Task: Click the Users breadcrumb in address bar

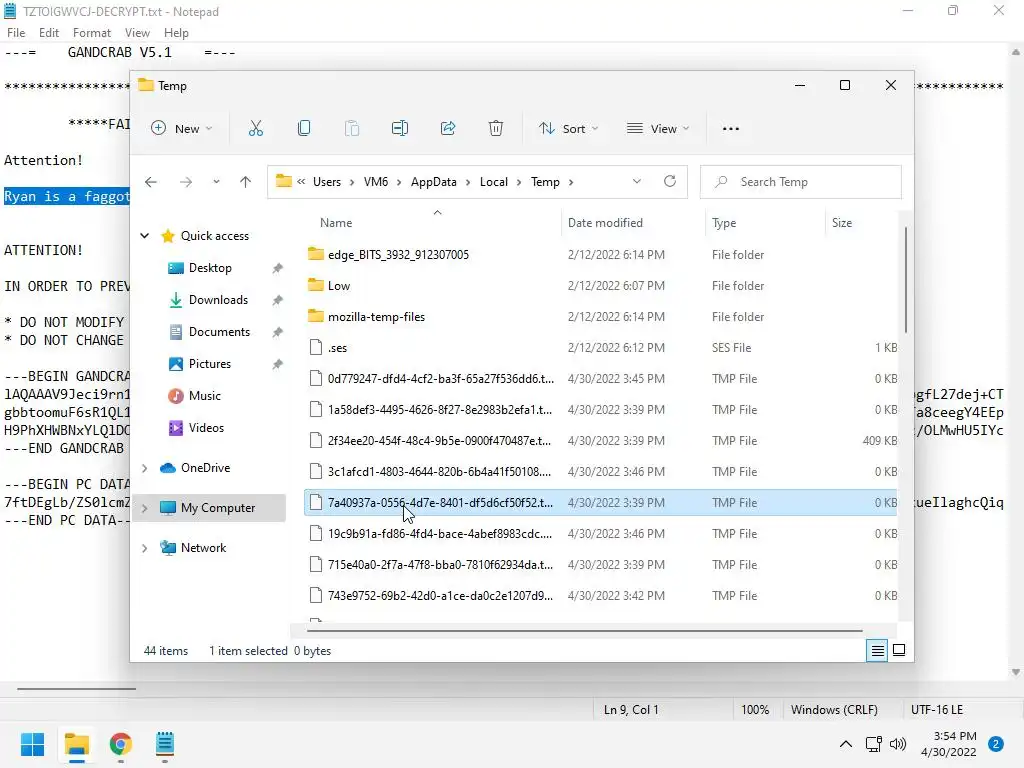Action: (327, 182)
